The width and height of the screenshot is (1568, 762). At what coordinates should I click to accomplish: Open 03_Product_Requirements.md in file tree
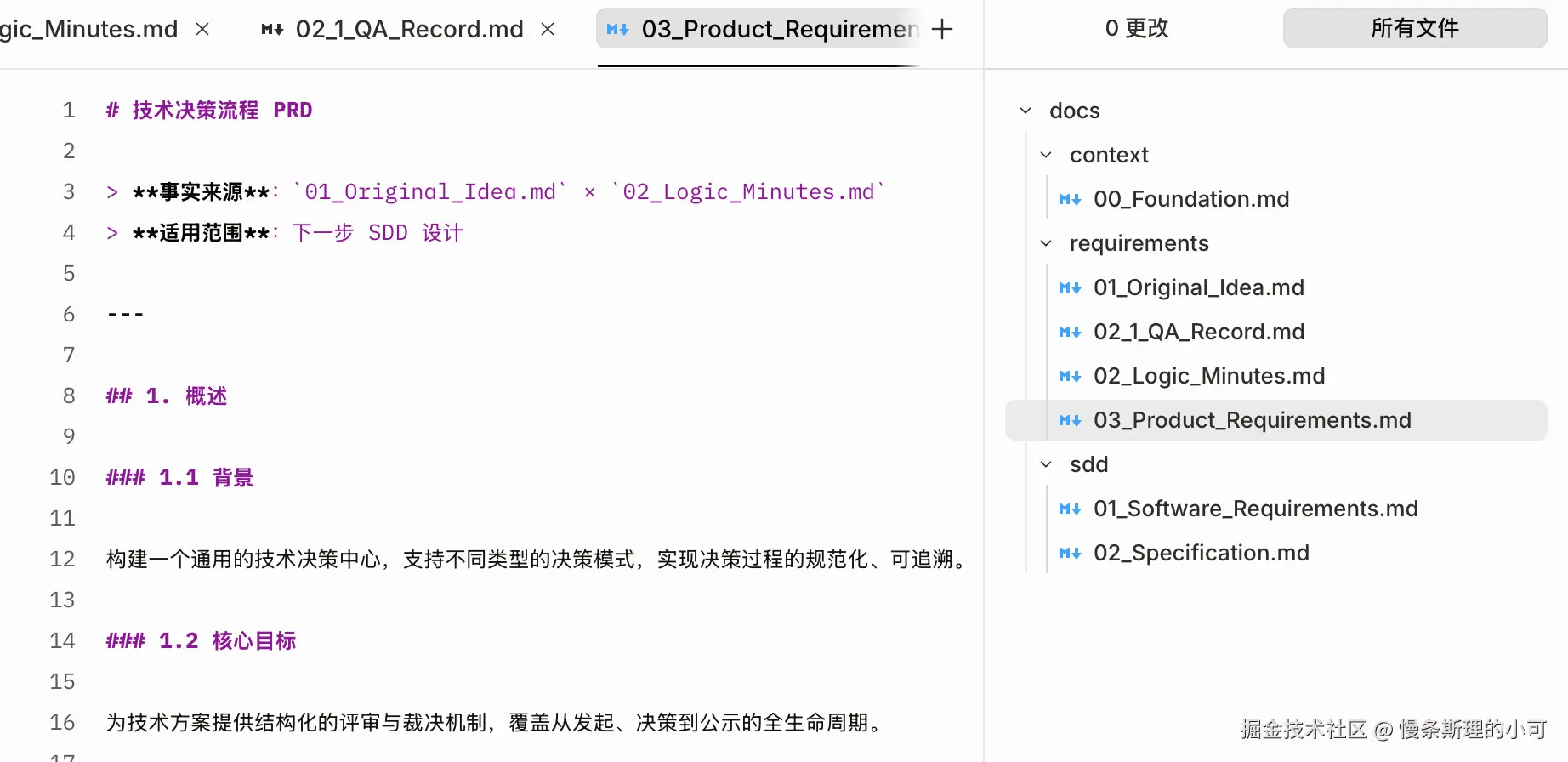pyautogui.click(x=1252, y=420)
